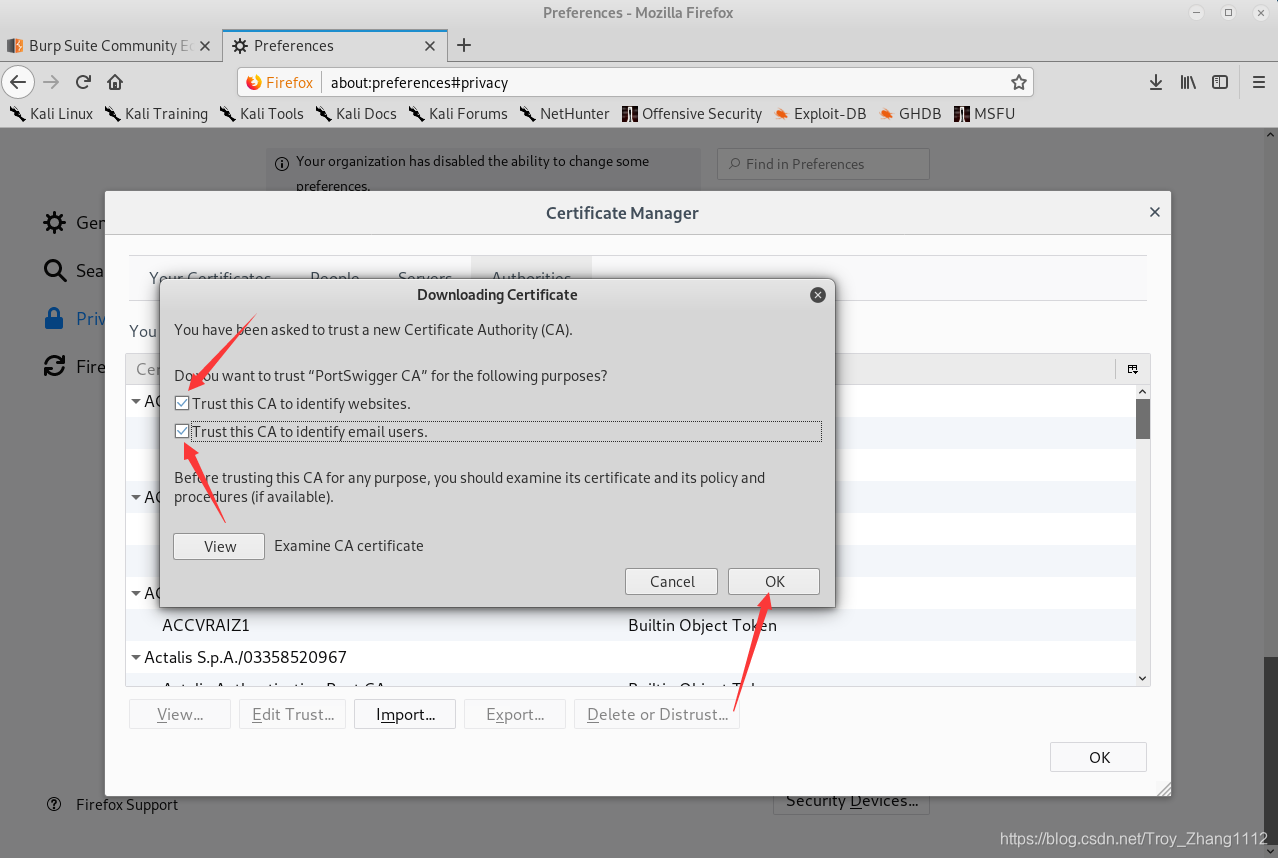Open the GHDB bookmark
Image resolution: width=1278 pixels, height=858 pixels.
pyautogui.click(x=910, y=114)
